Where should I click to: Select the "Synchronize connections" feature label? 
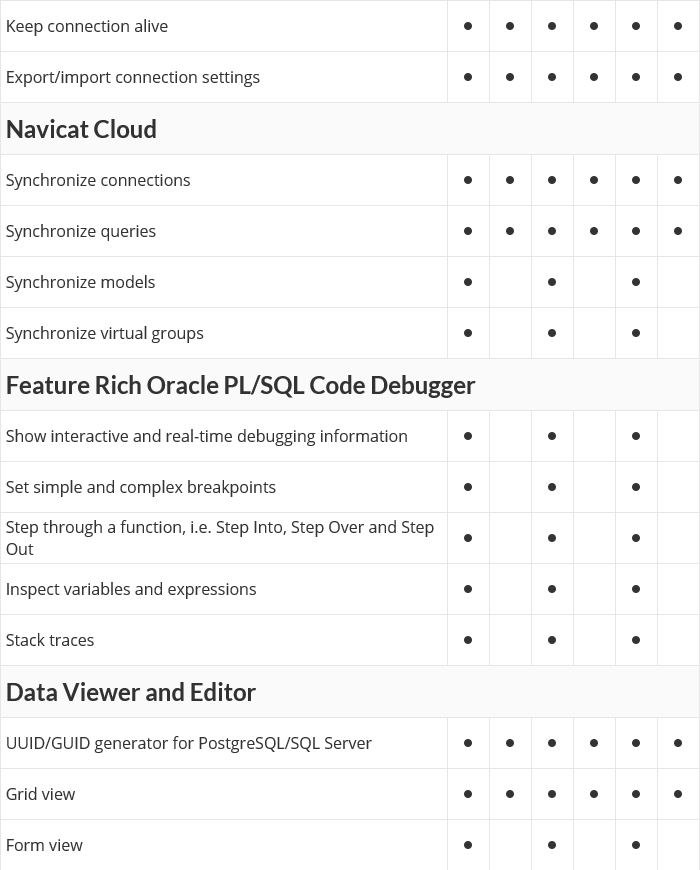(x=98, y=180)
